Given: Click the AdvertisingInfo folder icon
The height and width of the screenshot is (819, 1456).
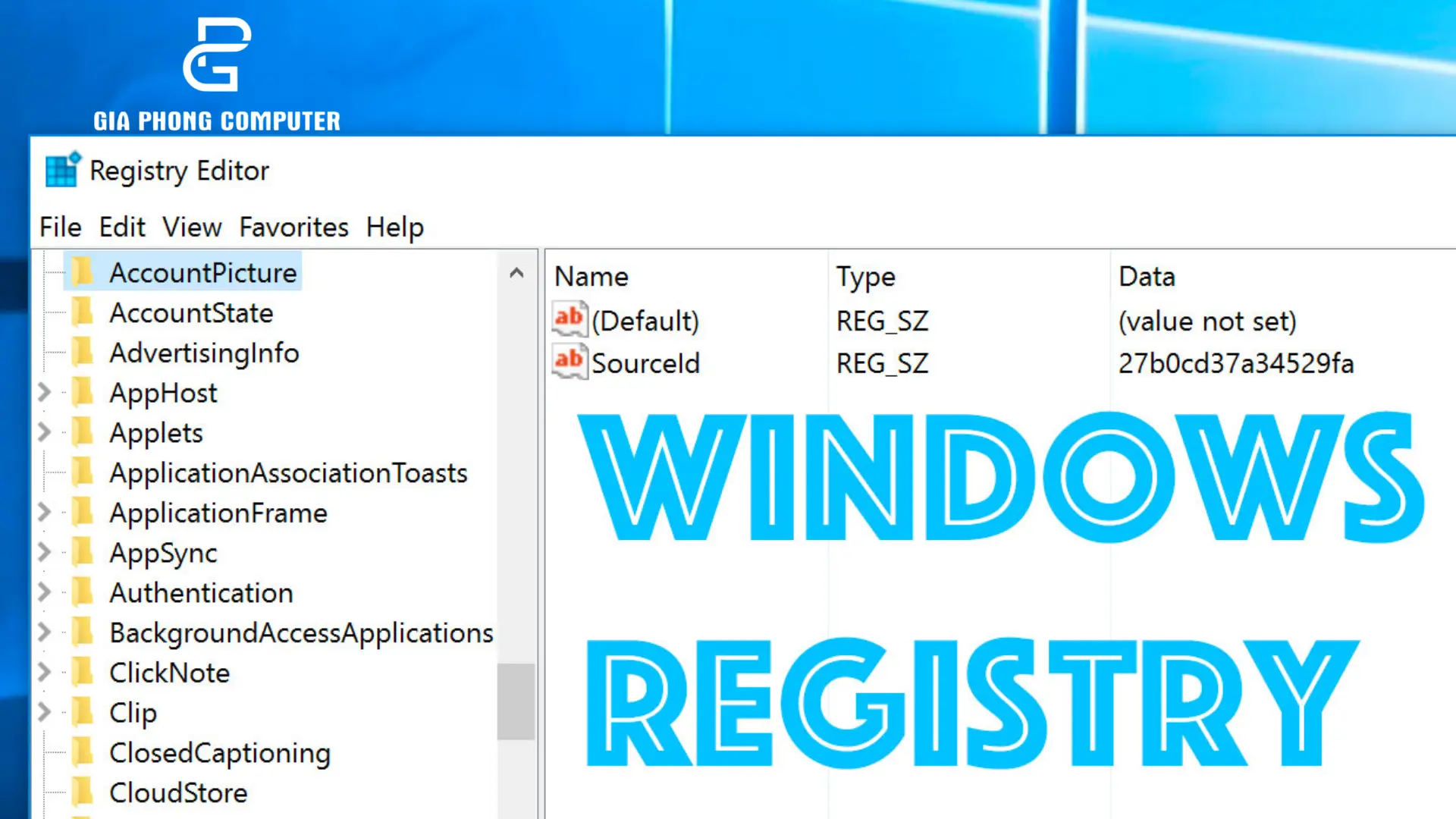Looking at the screenshot, I should tap(84, 353).
